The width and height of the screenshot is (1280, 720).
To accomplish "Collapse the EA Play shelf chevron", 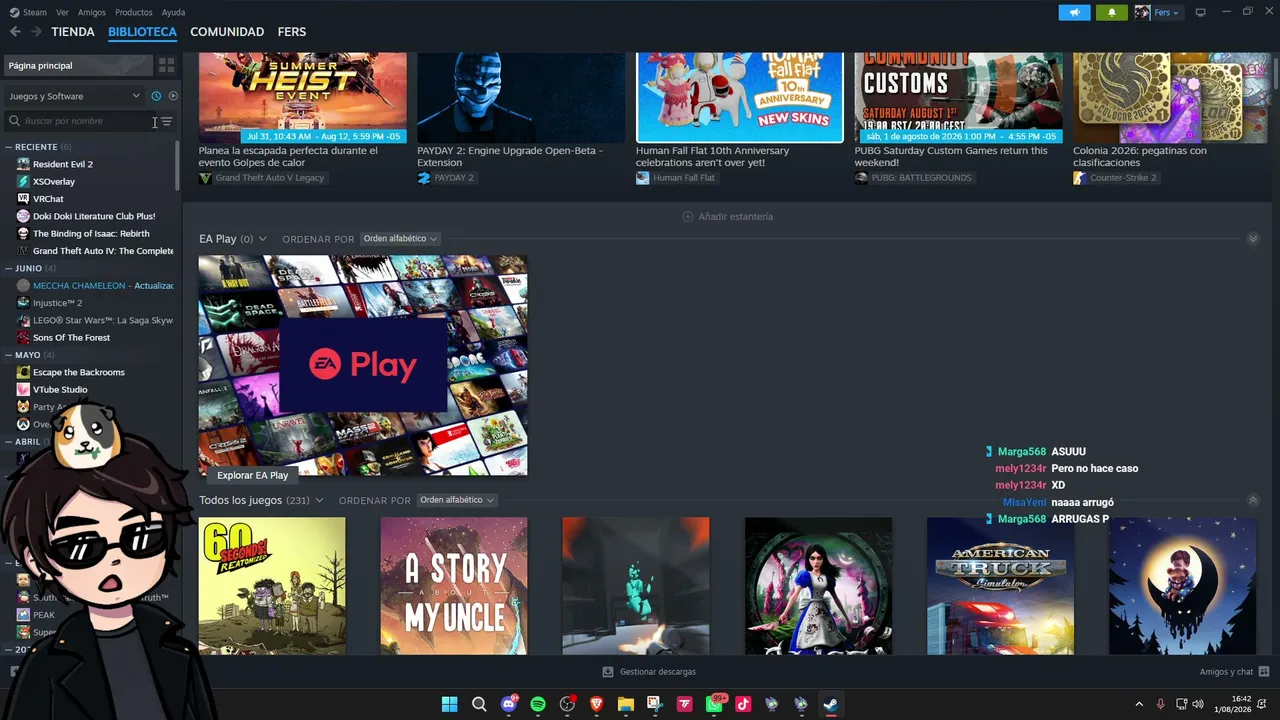I will 1253,239.
